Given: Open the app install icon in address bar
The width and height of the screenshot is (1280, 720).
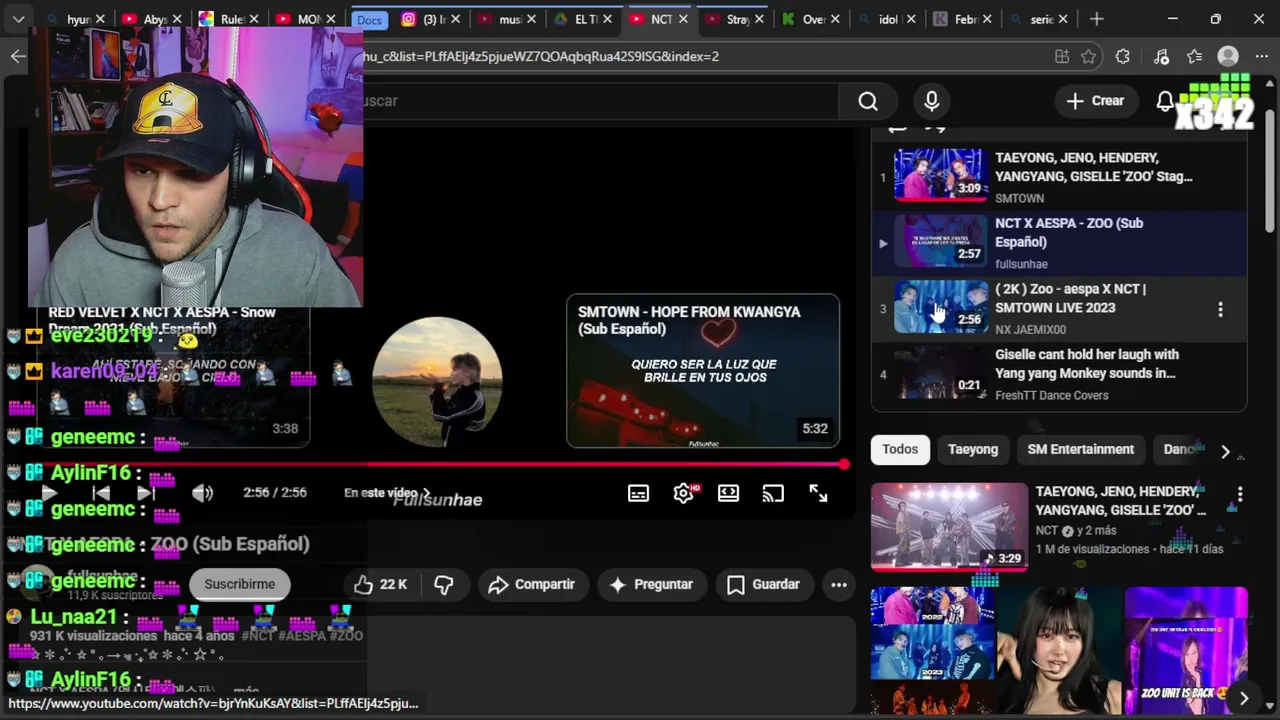Looking at the screenshot, I should coord(1061,57).
